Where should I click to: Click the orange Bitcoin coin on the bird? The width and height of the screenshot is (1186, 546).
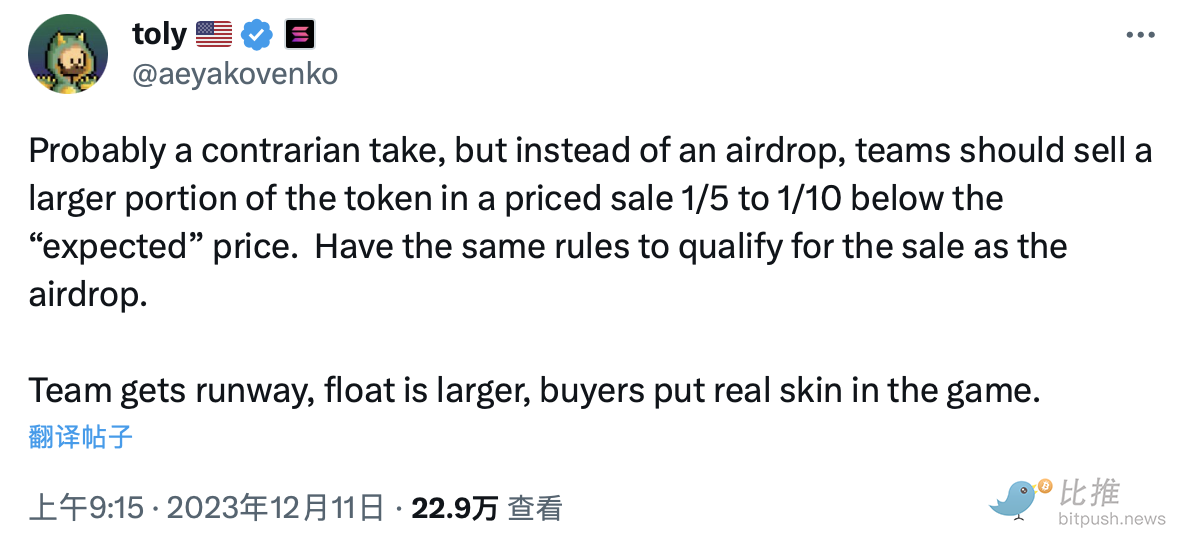tap(1045, 485)
